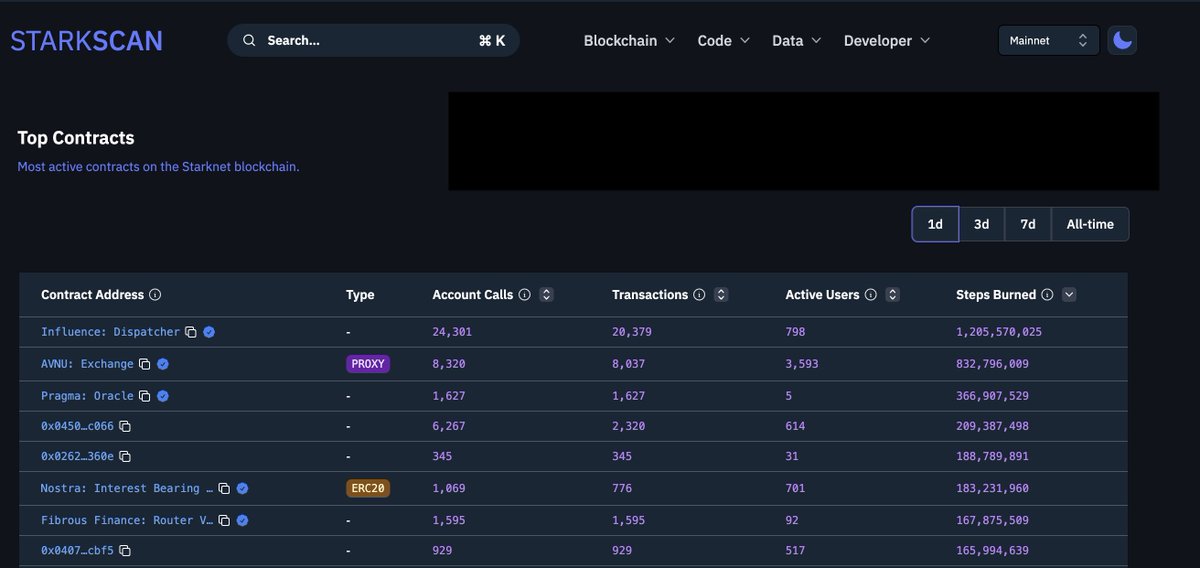Click Code menu chevron arrow
Image resolution: width=1200 pixels, height=568 pixels.
745,40
